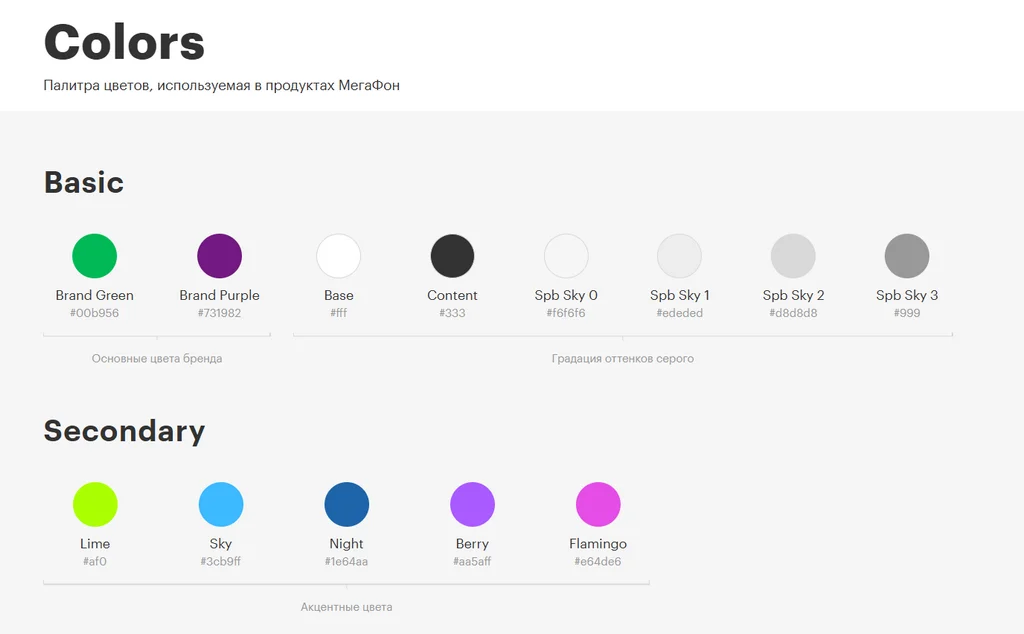This screenshot has width=1024, height=634.
Task: Click the Basic section heading
Action: tap(84, 183)
